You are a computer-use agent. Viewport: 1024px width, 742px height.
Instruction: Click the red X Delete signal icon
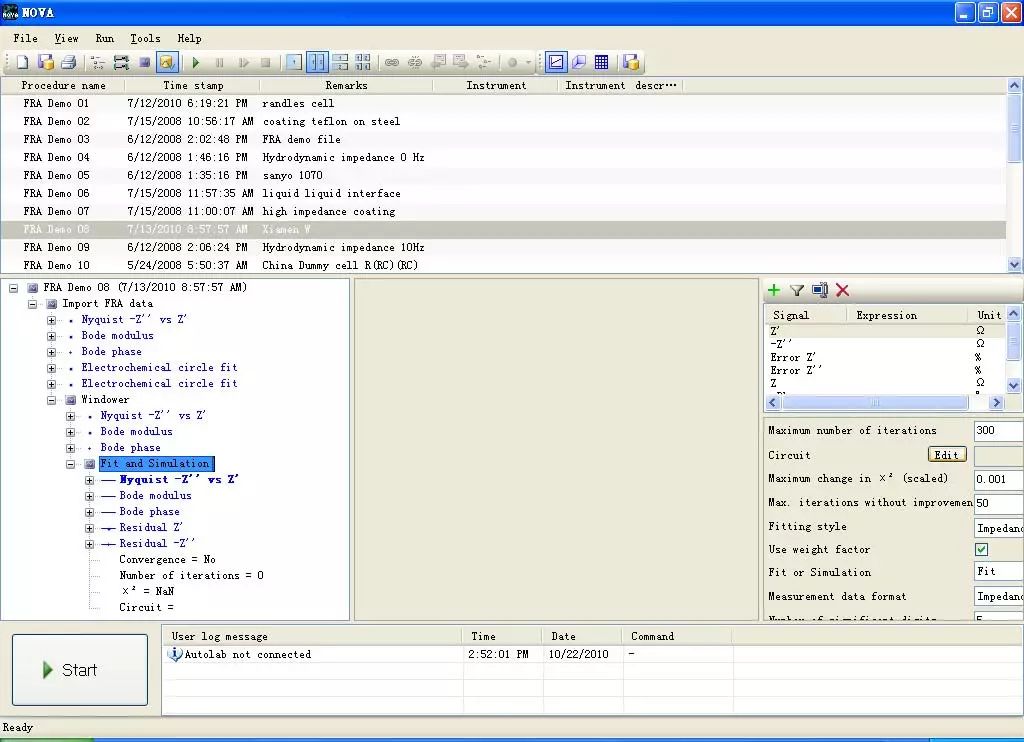coord(842,290)
